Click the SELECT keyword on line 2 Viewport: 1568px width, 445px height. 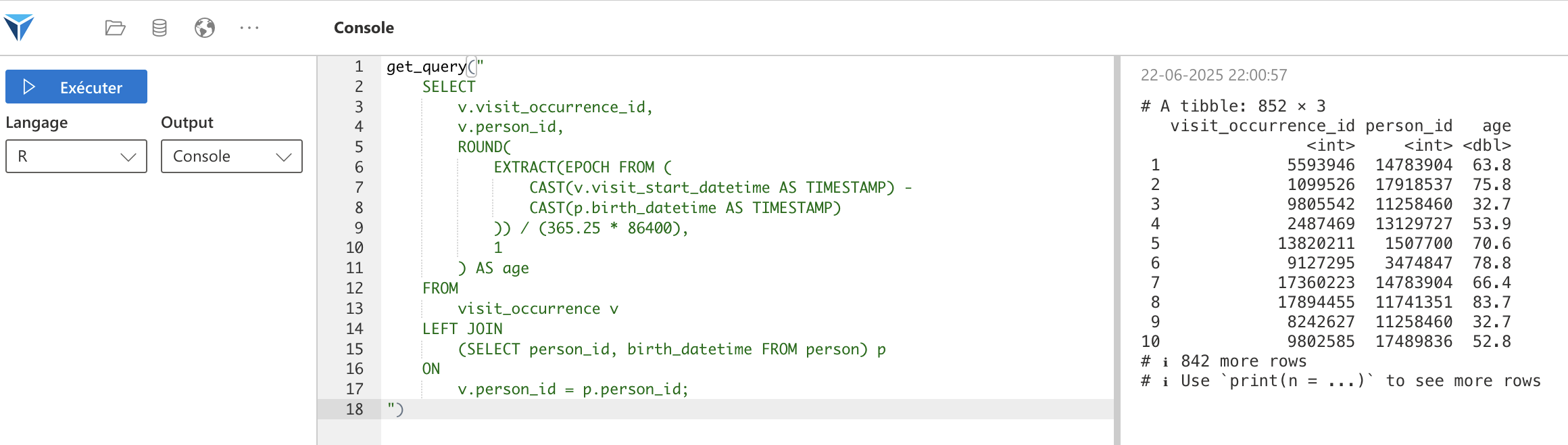449,87
